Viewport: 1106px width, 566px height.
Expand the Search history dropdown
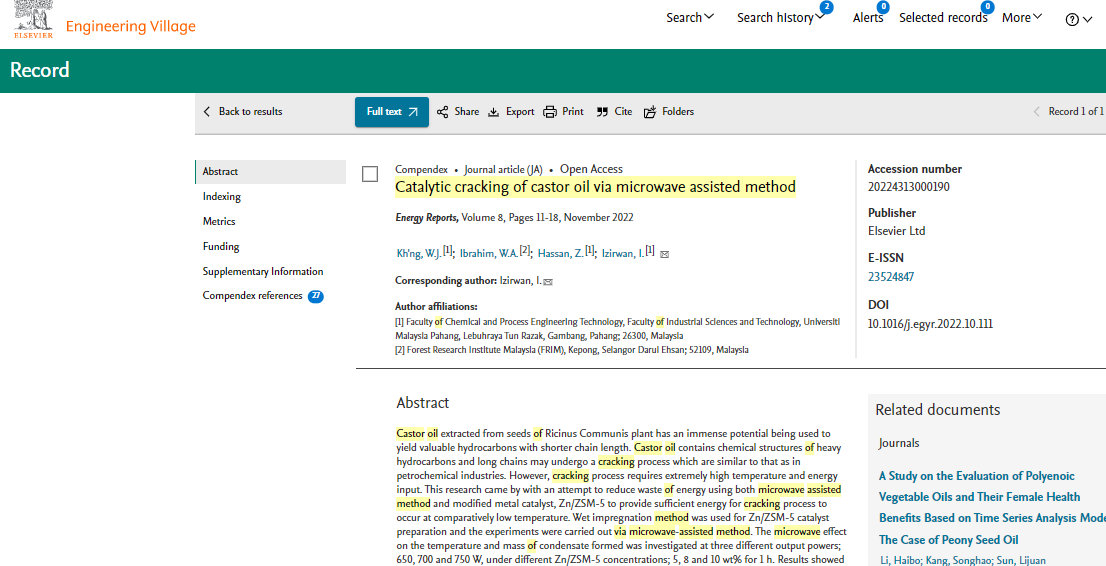point(780,17)
